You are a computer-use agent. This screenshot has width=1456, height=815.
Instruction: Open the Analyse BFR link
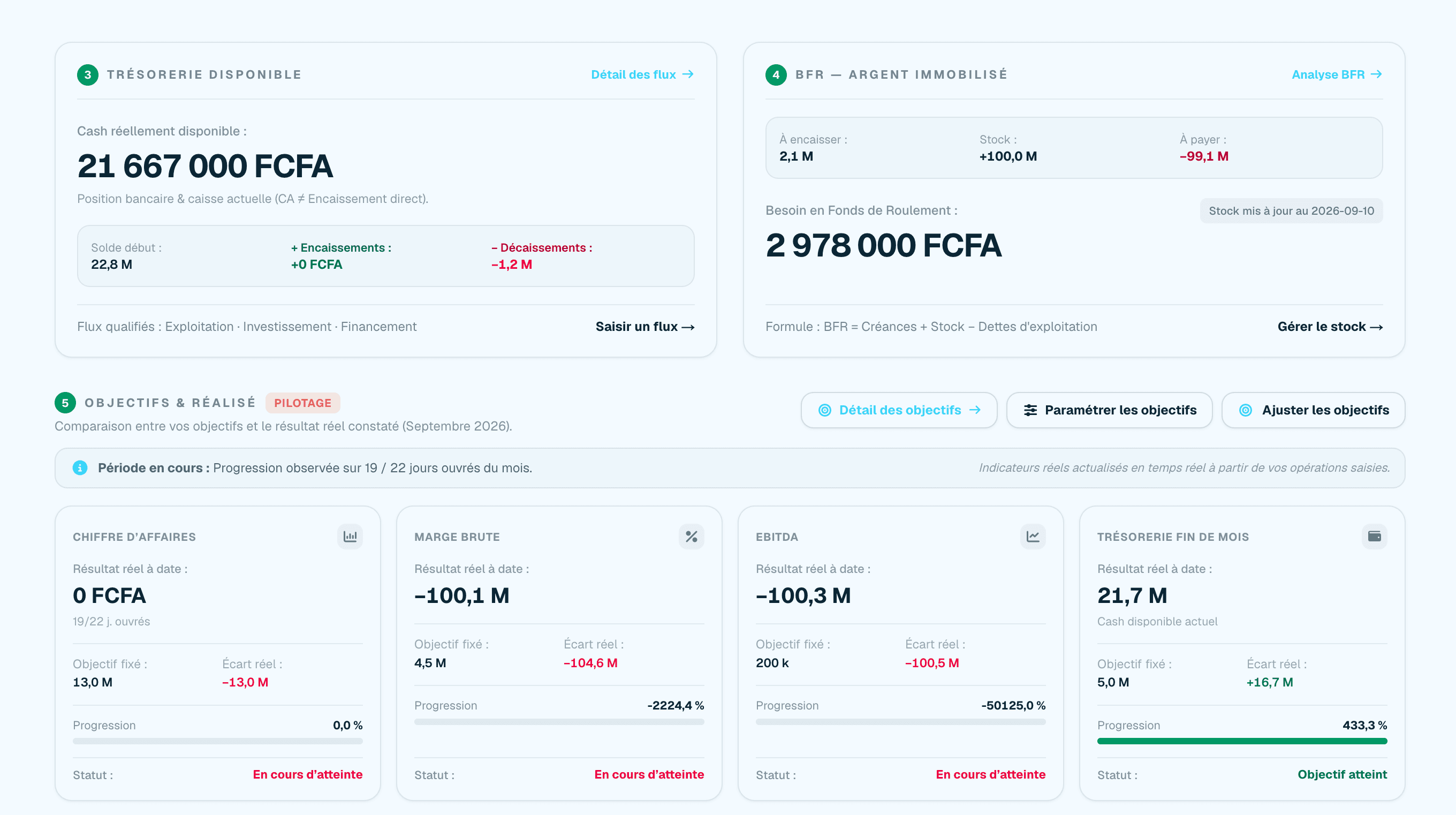click(1337, 74)
